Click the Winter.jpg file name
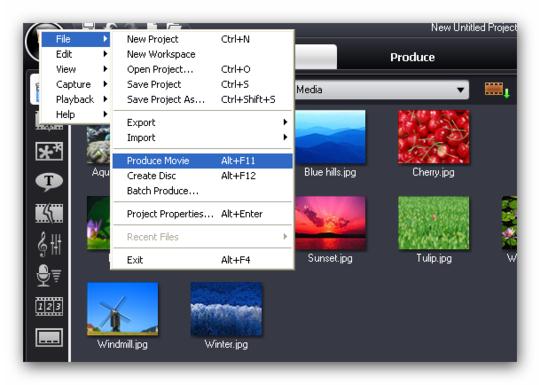The image size is (540, 385). (226, 344)
